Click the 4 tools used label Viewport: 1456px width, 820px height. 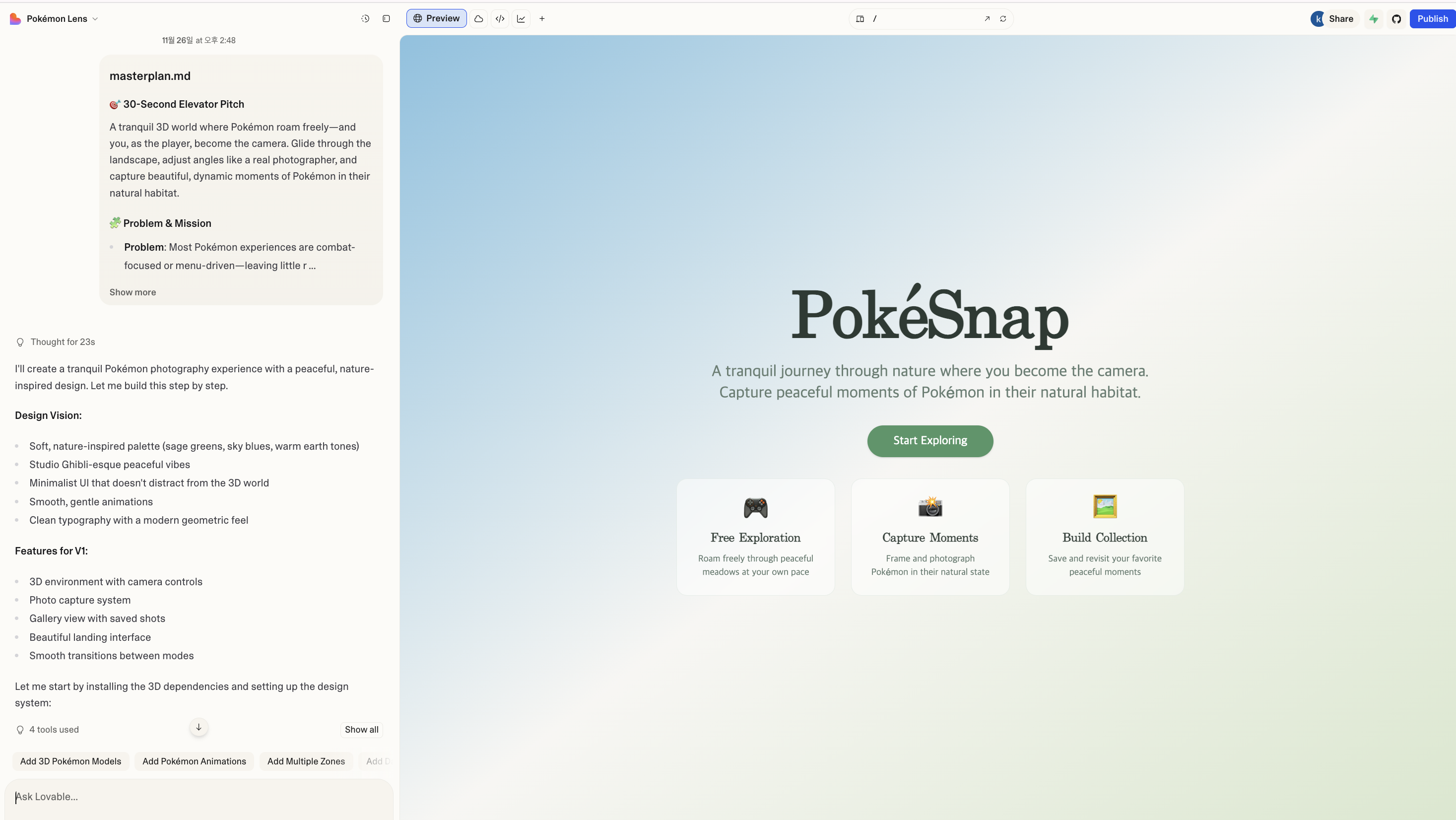54,730
